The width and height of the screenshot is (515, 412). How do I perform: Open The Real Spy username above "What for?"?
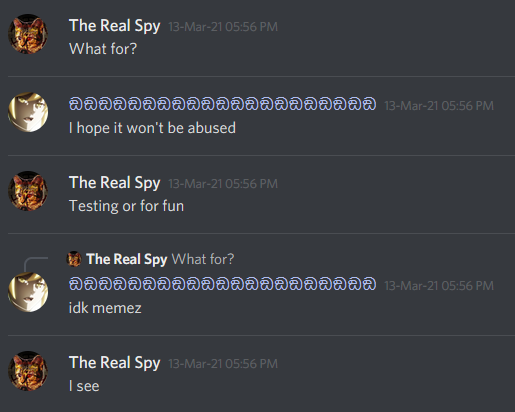click(115, 26)
